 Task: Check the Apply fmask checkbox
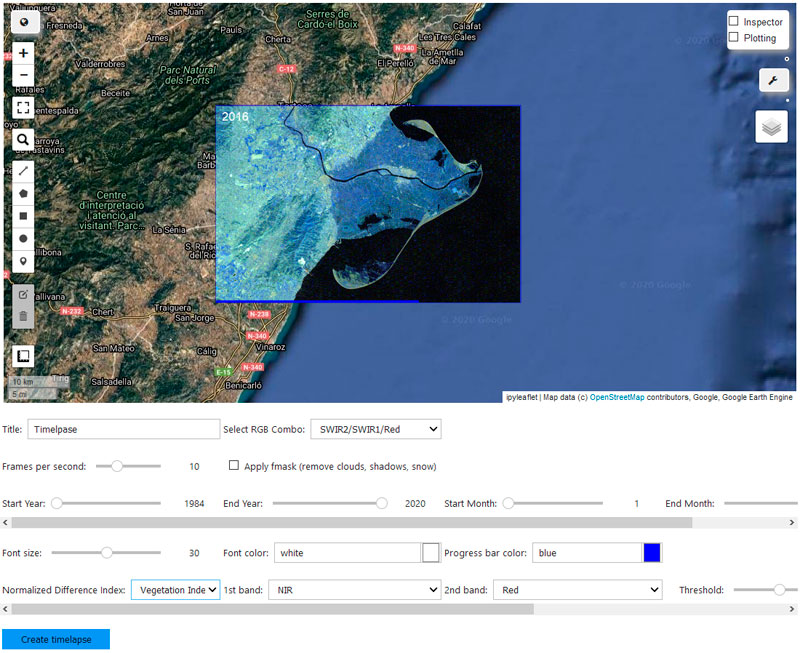tap(234, 465)
